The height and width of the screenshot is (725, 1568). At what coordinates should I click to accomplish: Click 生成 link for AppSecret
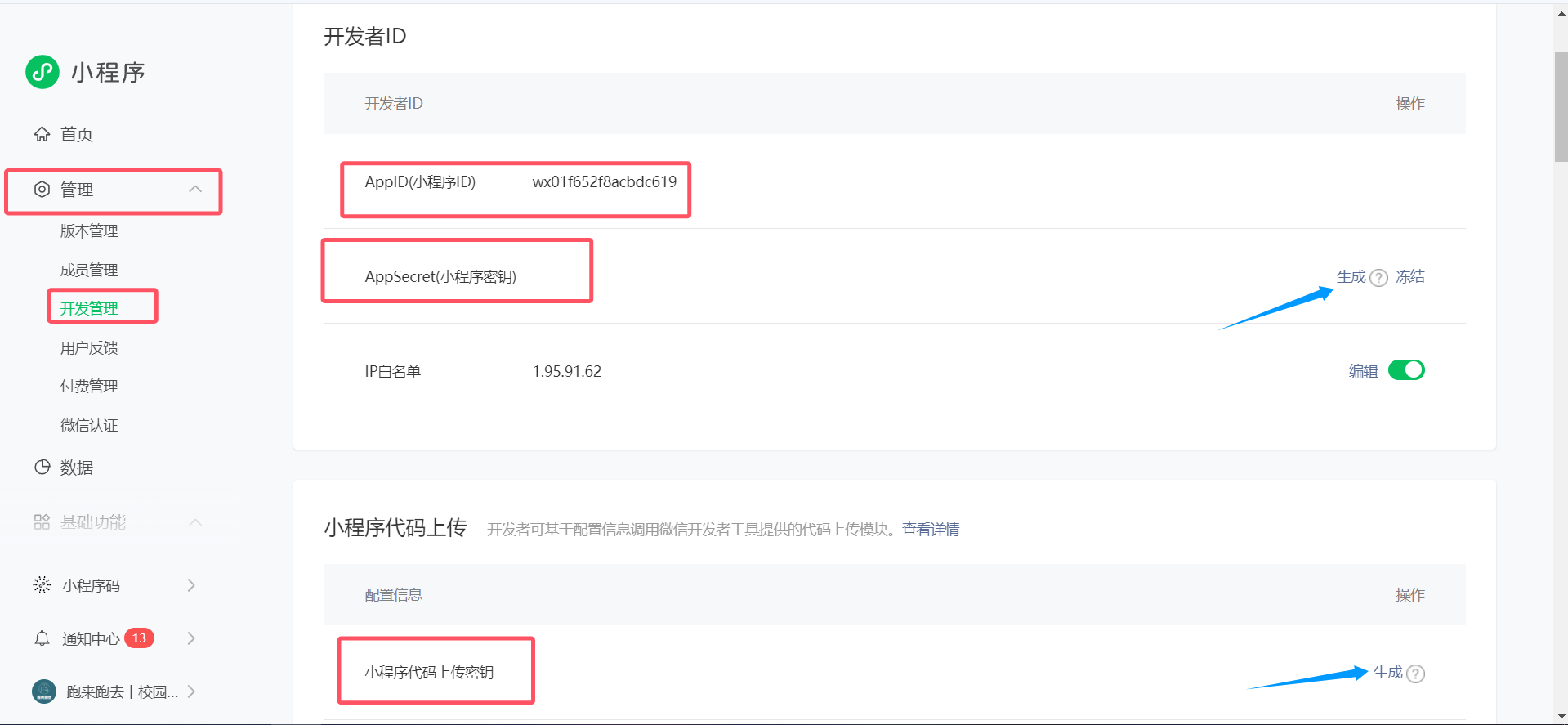tap(1351, 277)
